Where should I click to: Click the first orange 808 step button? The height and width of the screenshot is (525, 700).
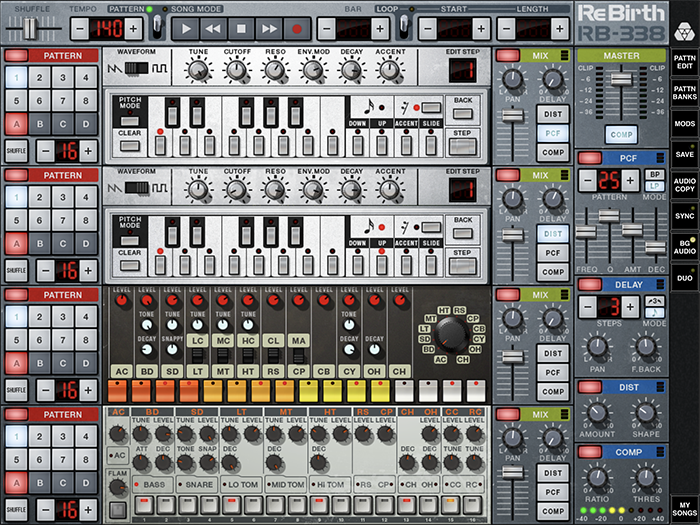117,391
